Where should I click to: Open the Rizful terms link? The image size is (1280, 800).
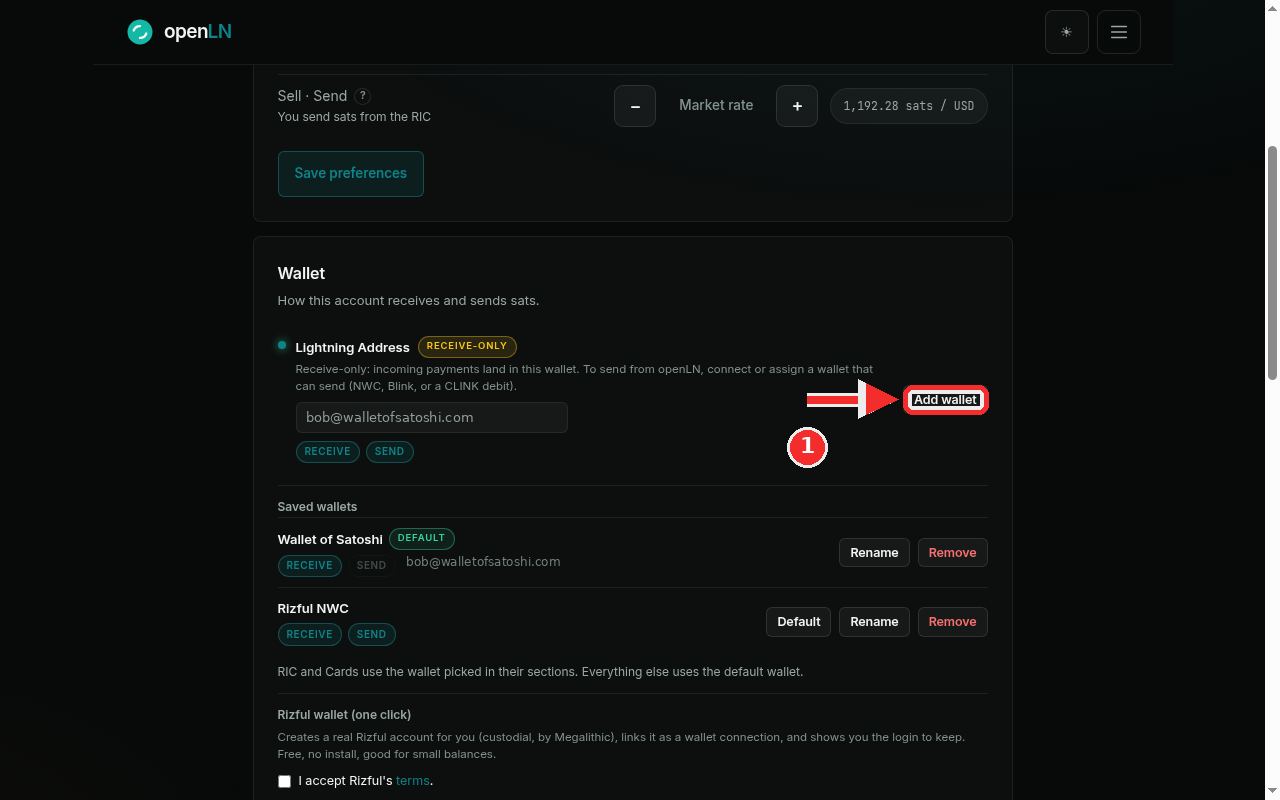(x=412, y=781)
